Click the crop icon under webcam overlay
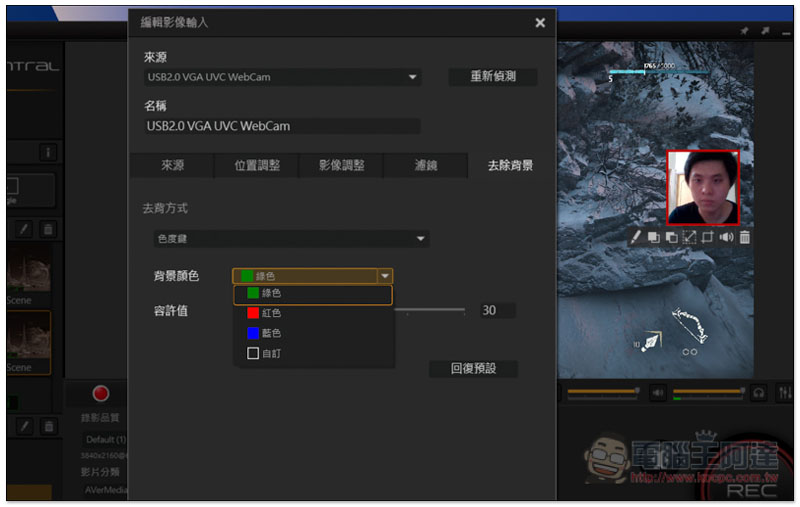800x507 pixels. (708, 237)
